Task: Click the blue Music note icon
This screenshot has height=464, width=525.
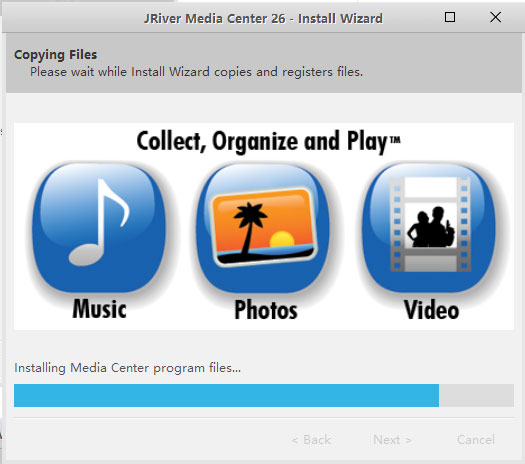Action: coord(99,228)
